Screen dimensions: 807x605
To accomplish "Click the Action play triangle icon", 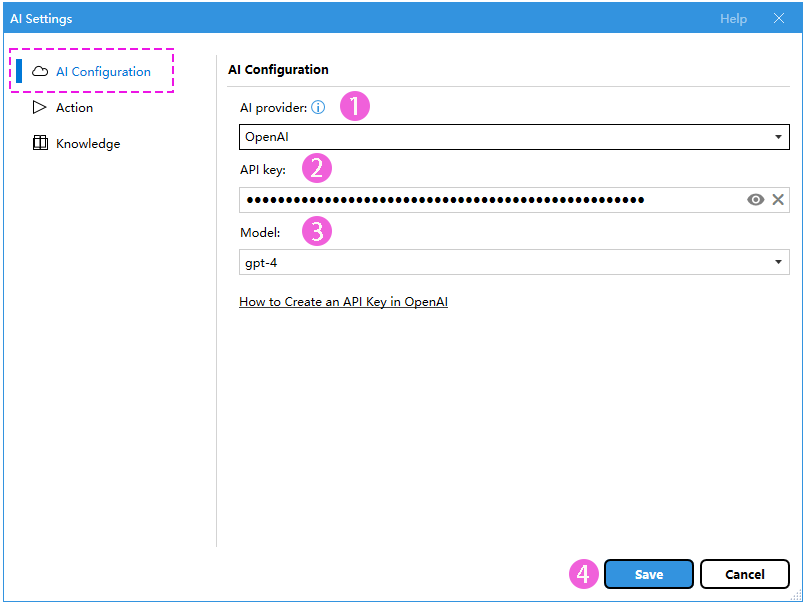I will click(40, 107).
